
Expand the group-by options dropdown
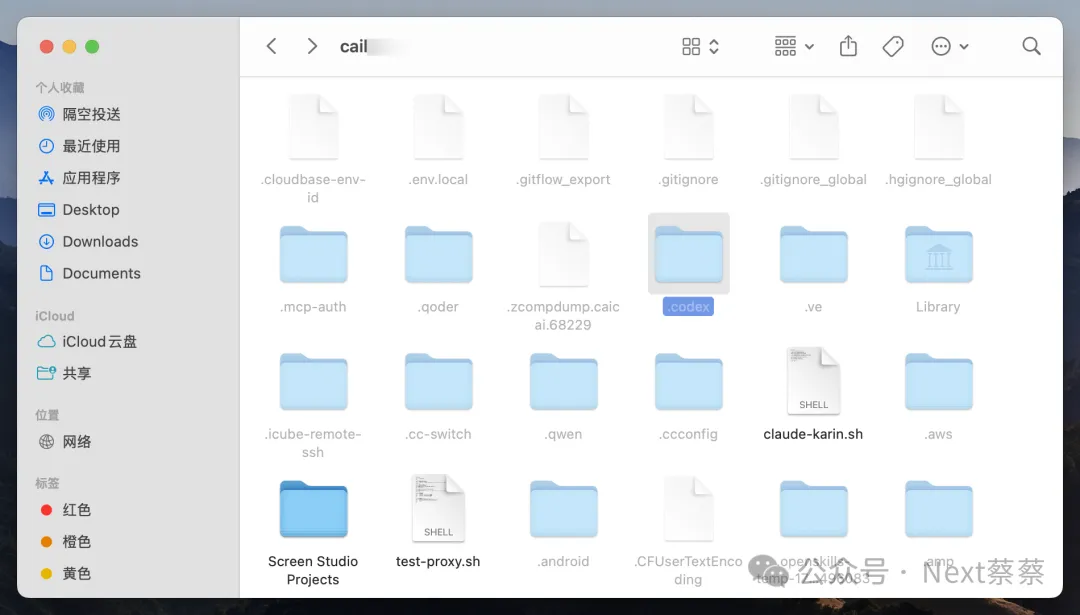(x=794, y=46)
